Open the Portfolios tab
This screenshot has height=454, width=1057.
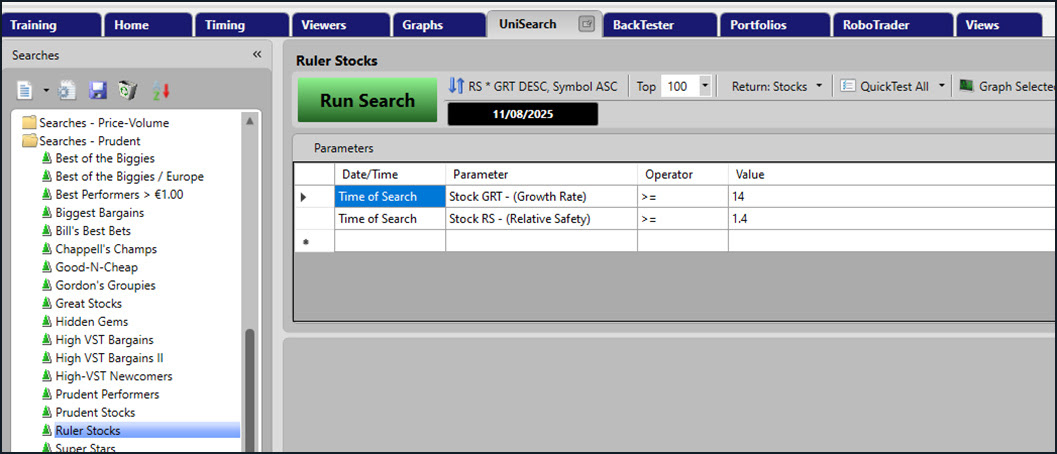tap(760, 25)
